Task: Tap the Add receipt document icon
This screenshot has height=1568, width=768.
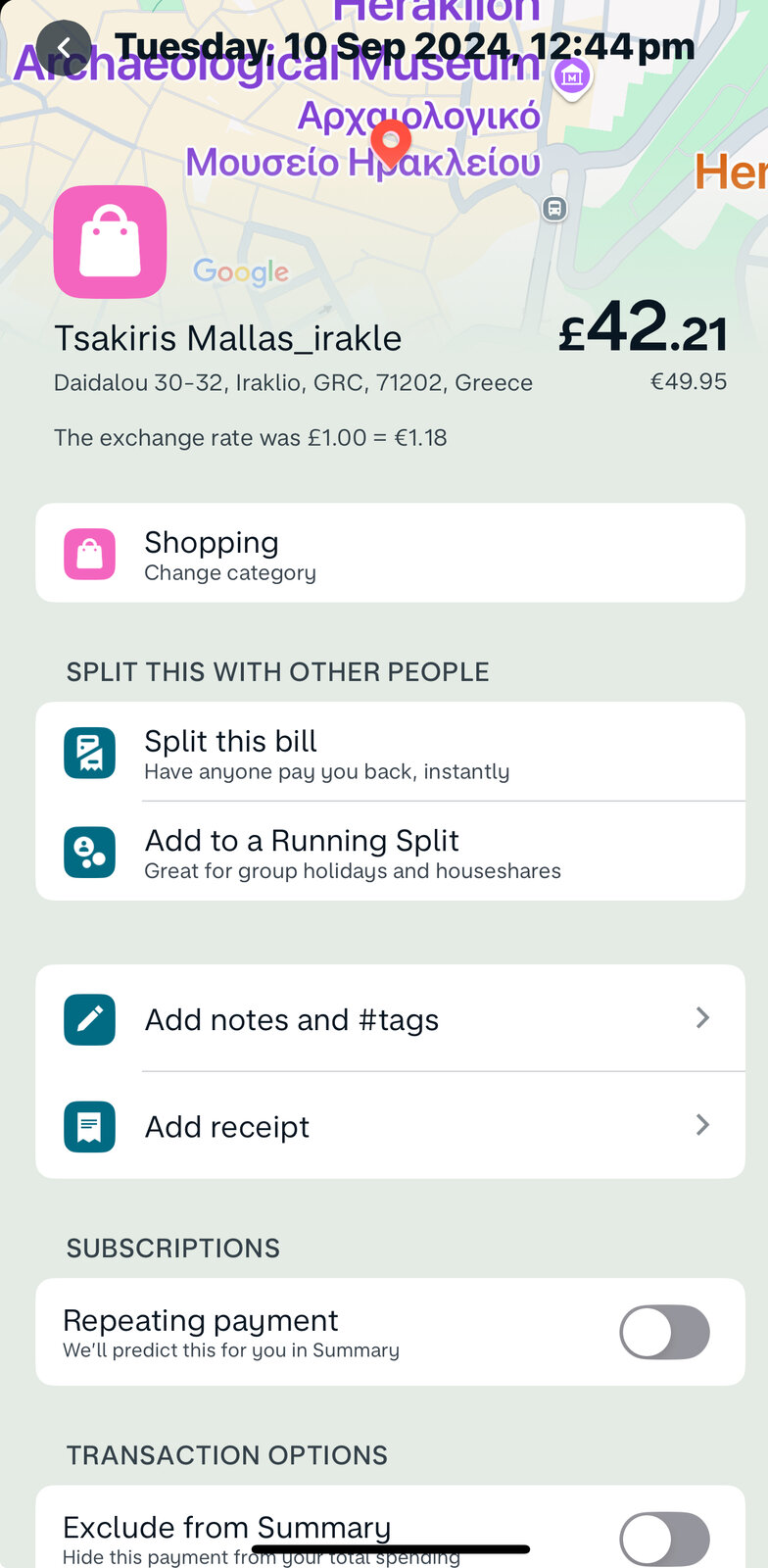Action: tap(89, 1126)
